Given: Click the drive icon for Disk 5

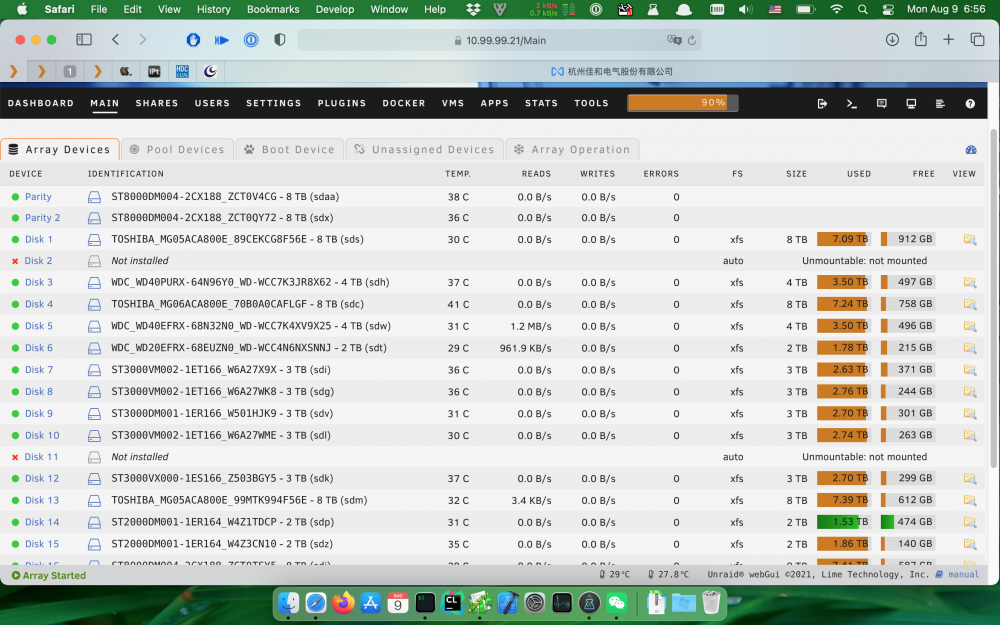Looking at the screenshot, I should coord(94,326).
